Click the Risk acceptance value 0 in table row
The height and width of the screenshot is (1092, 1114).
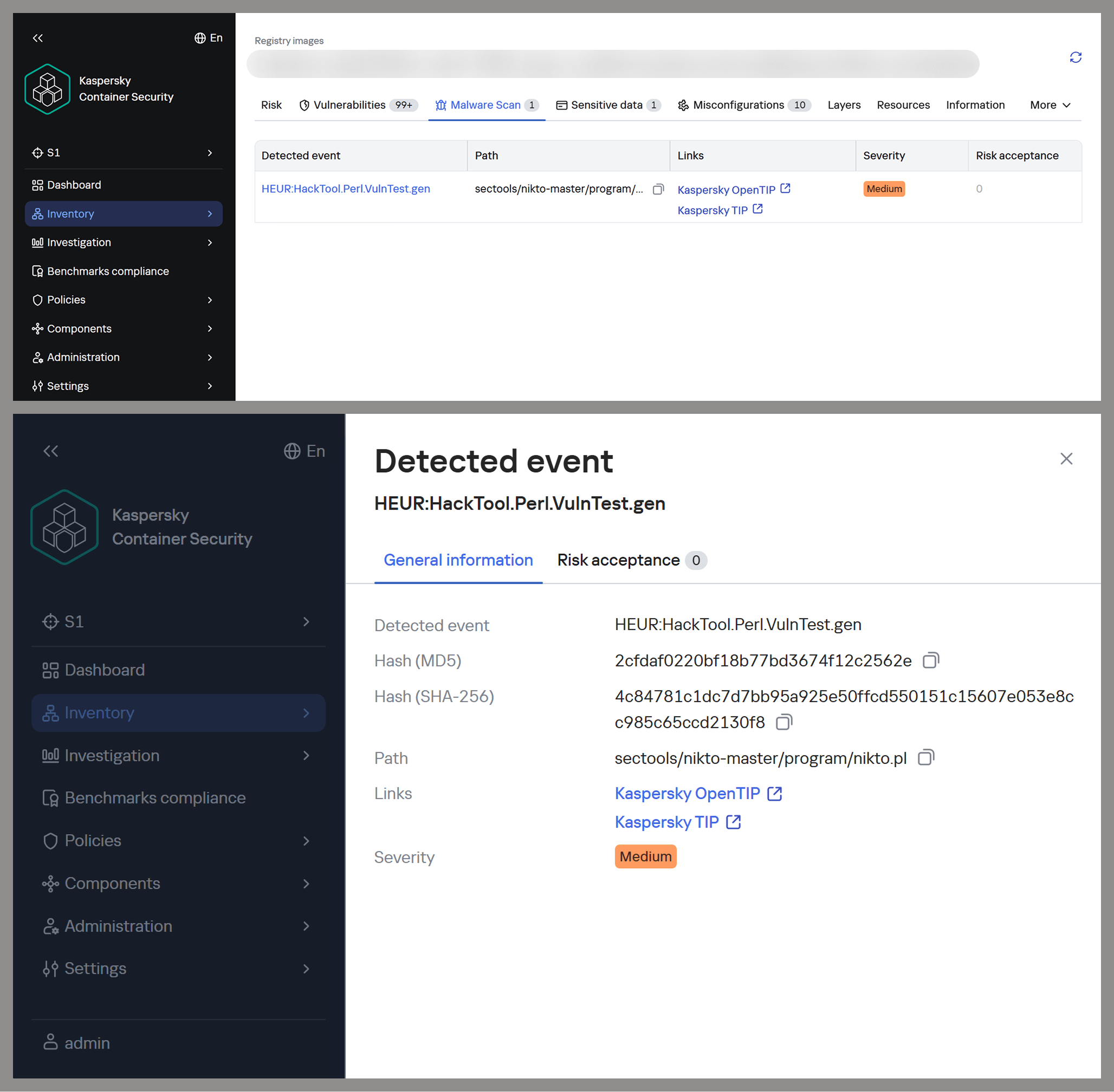tap(979, 188)
